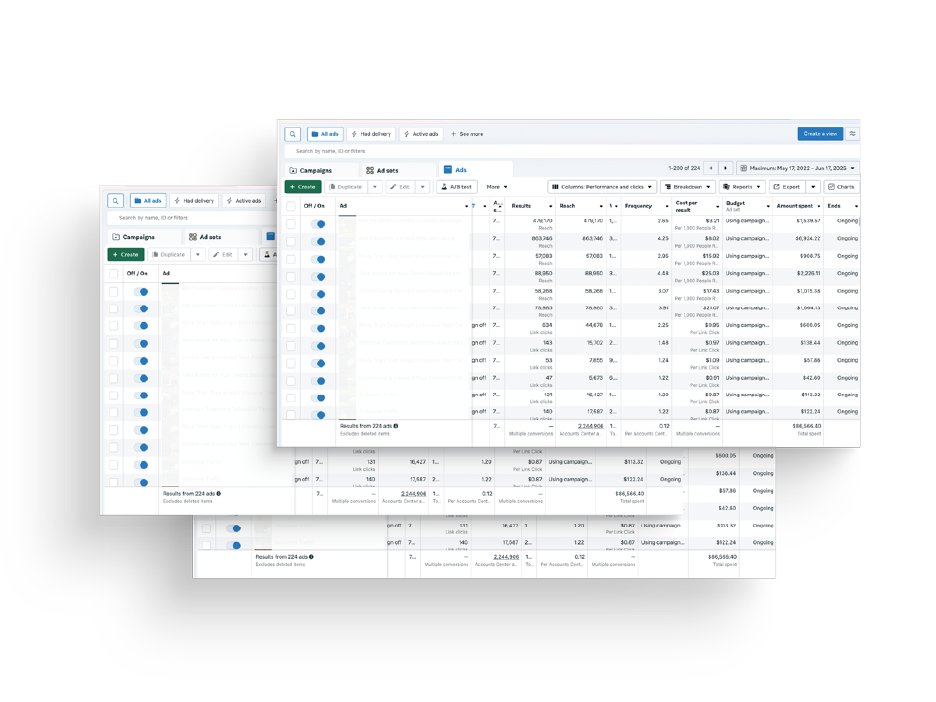Click the info icon by Results from 224 ads, front window
936x702 pixels.
(396, 426)
